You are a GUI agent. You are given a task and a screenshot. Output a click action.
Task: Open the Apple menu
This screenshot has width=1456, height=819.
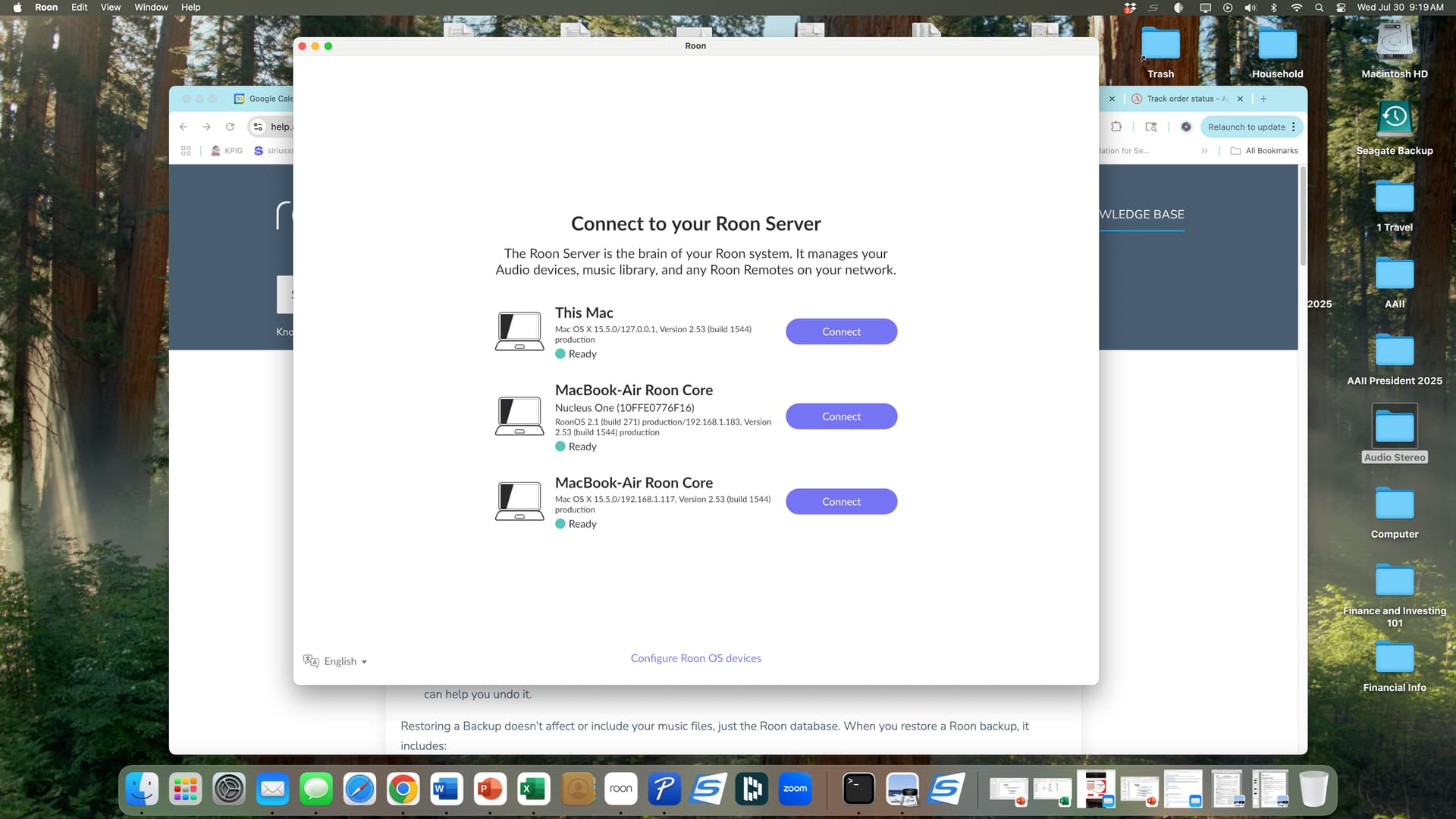pyautogui.click(x=17, y=7)
